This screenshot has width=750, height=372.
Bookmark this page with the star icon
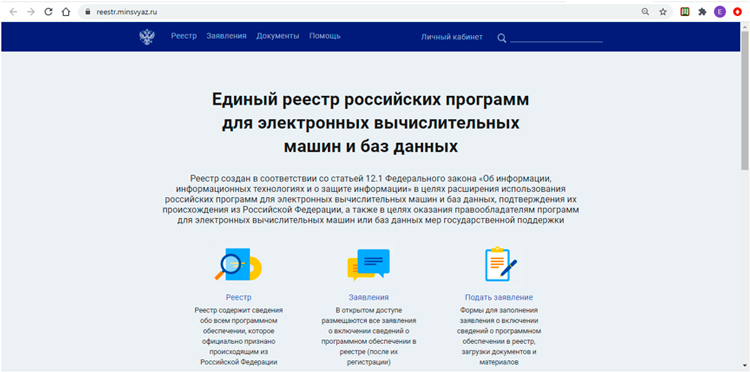click(663, 12)
